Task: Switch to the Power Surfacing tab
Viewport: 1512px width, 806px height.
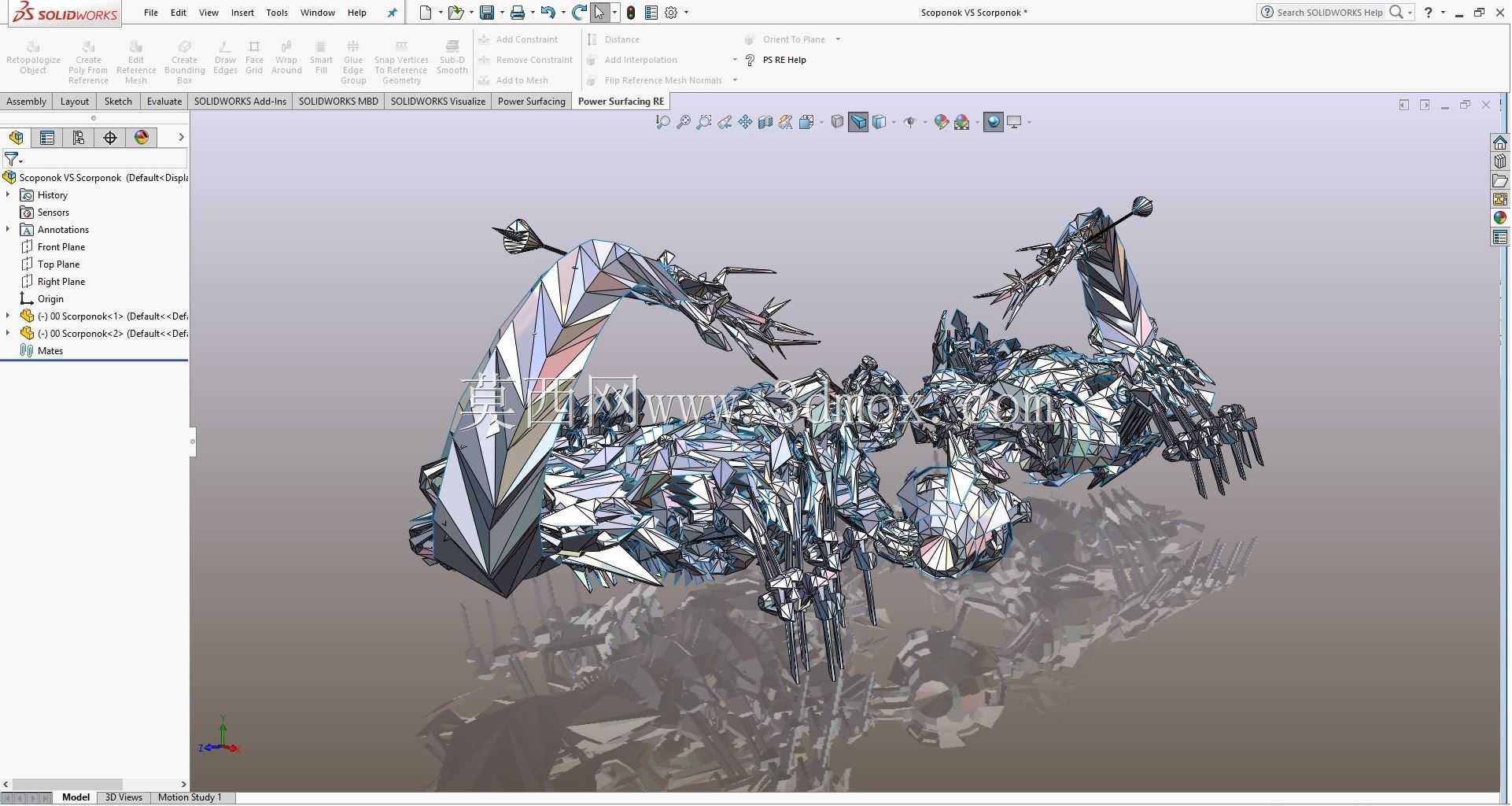Action: [532, 102]
